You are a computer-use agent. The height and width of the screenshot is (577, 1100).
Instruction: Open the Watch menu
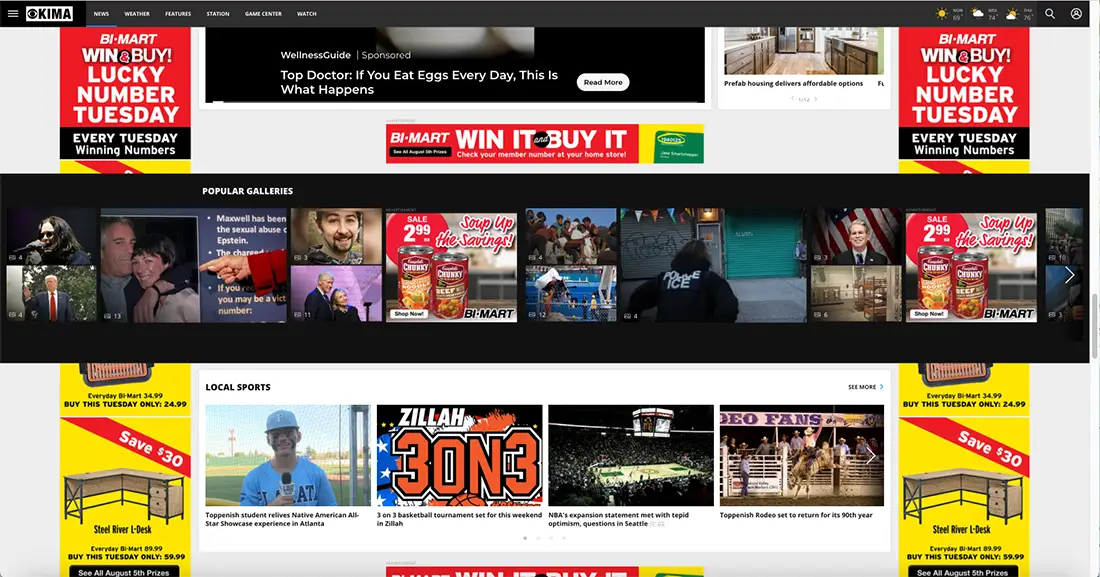coord(307,13)
